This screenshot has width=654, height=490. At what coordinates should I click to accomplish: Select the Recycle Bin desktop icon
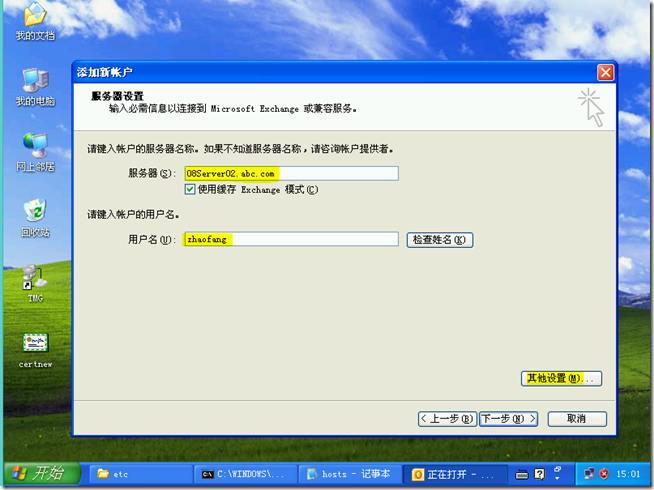(35, 218)
